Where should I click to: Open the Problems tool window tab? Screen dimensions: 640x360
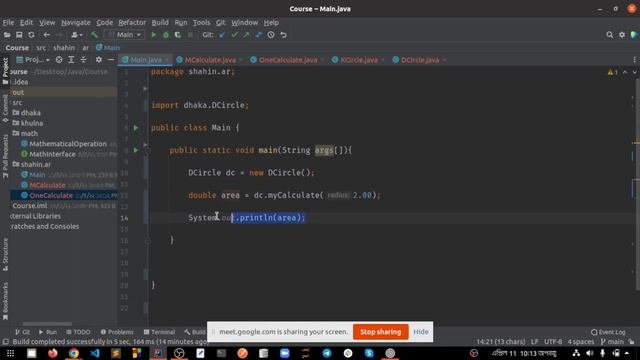click(x=117, y=332)
